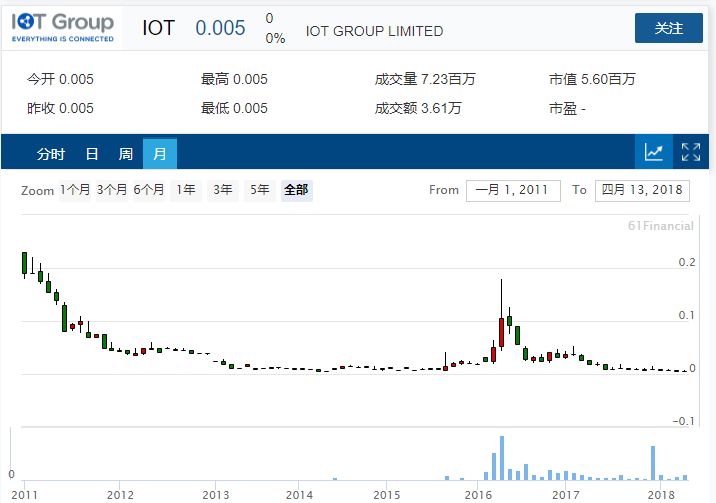Select the 月 monthly tab
Screen dimensions: 716x503
tap(160, 154)
